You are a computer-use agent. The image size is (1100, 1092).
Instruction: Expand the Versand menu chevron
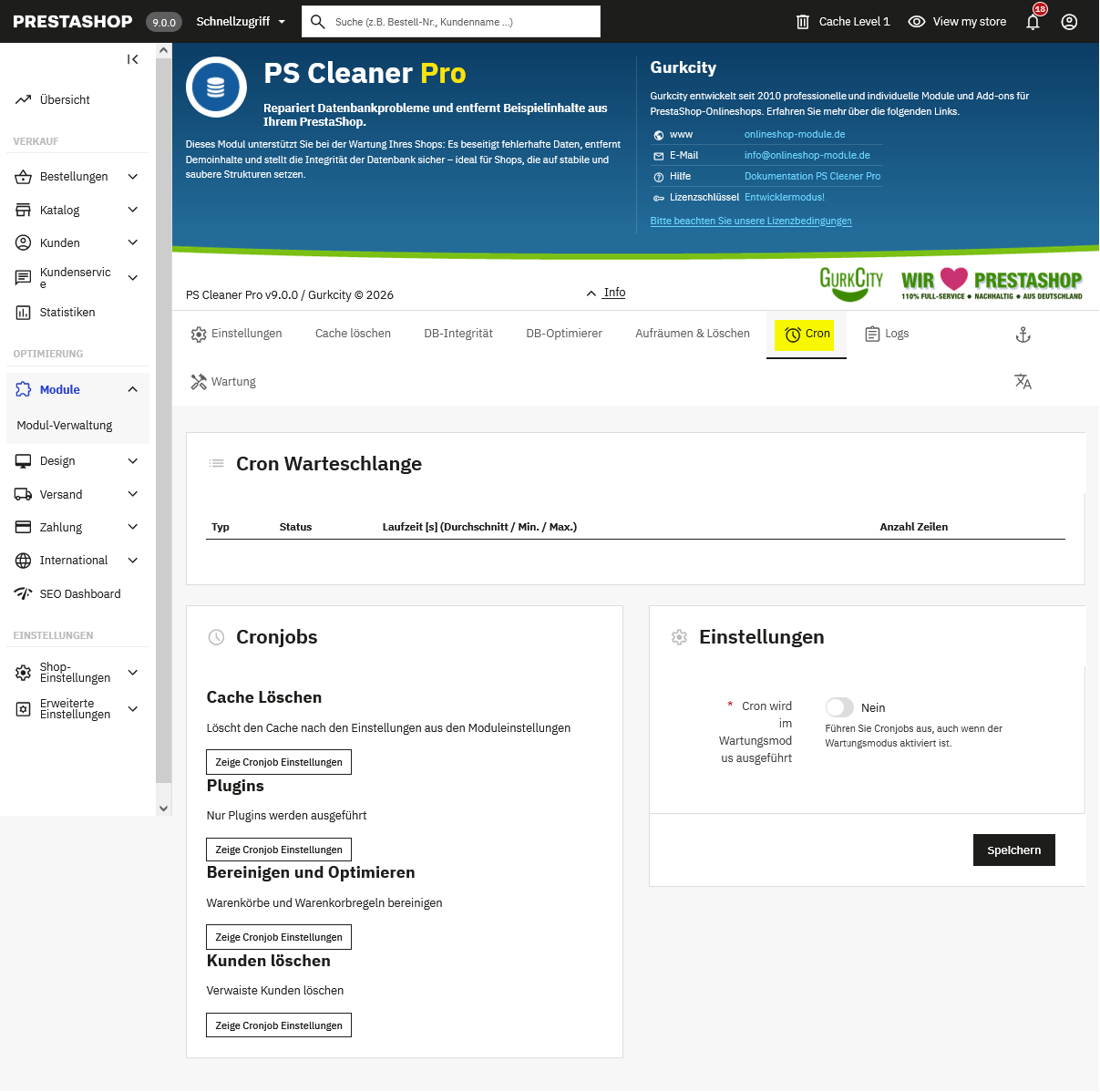click(133, 495)
